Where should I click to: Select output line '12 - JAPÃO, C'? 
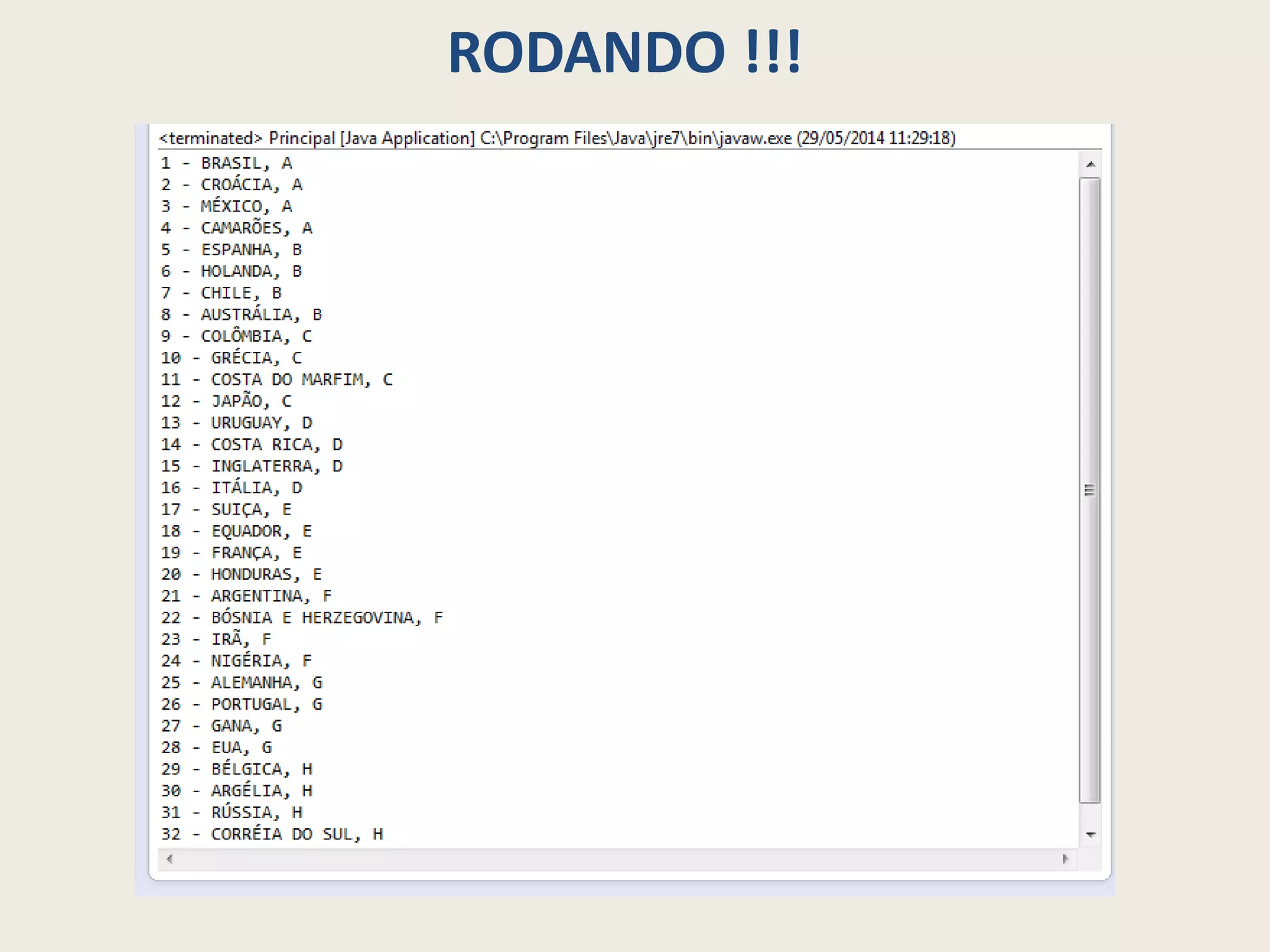tap(226, 401)
